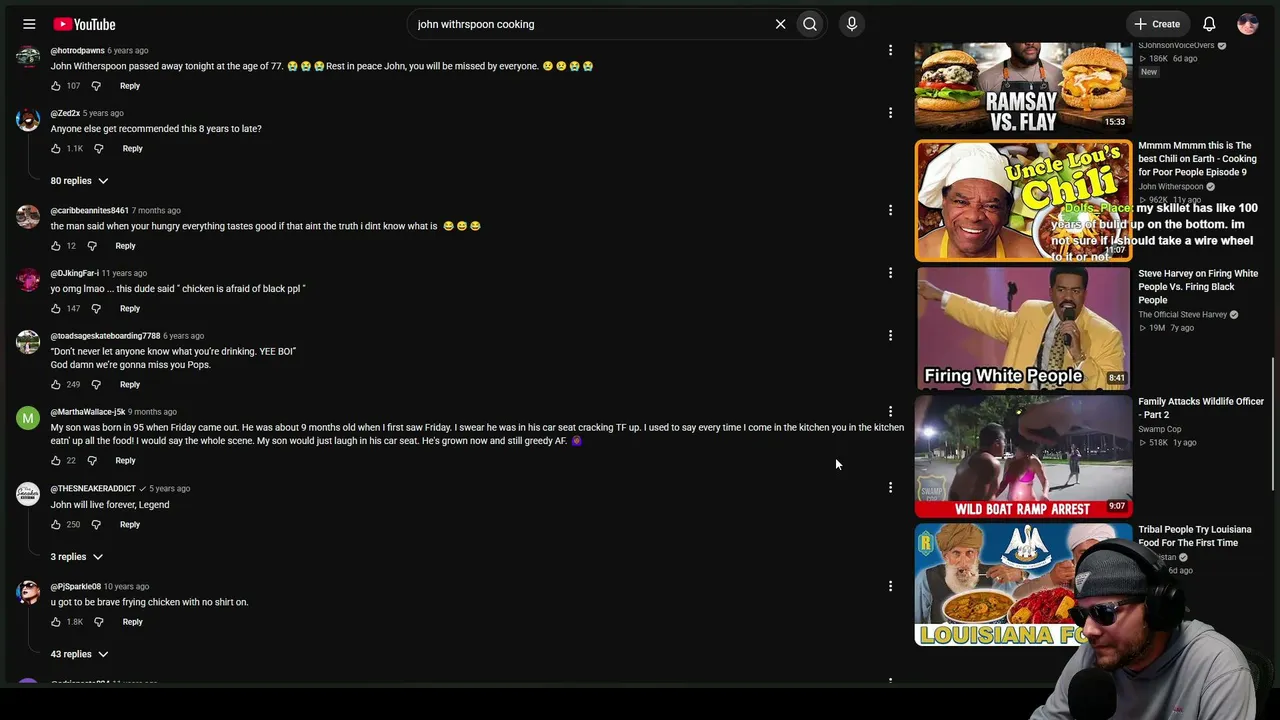This screenshot has width=1280, height=720.
Task: Clear the search box with the X
Action: [x=781, y=24]
